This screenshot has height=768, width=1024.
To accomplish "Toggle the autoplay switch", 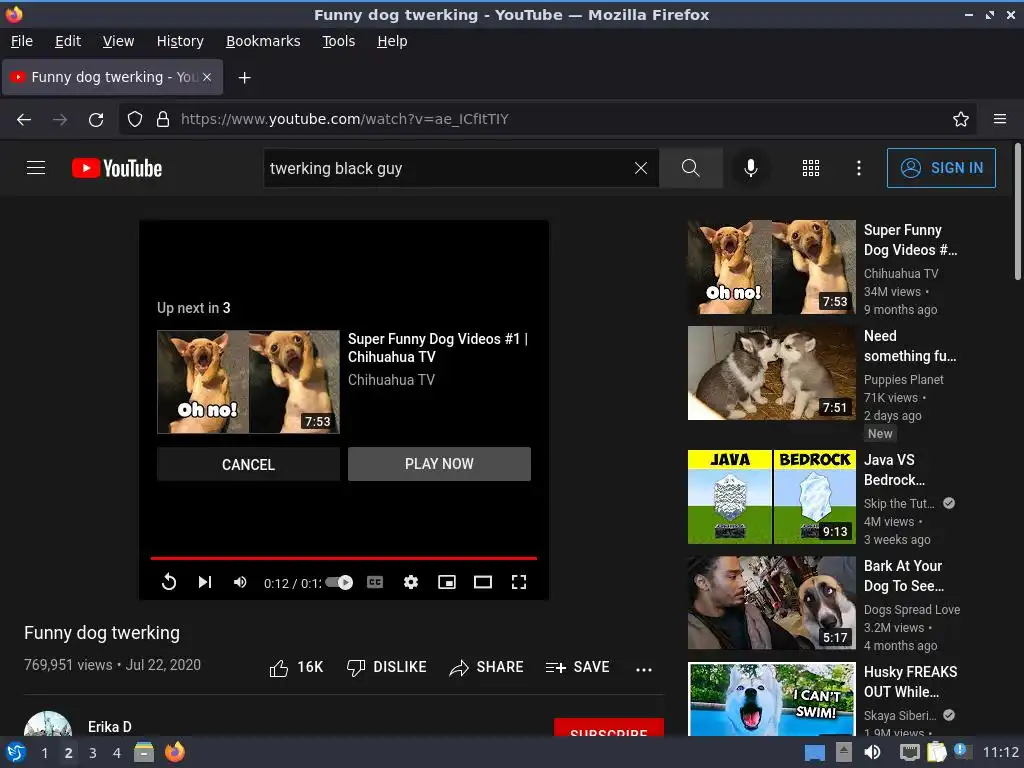I will [339, 583].
